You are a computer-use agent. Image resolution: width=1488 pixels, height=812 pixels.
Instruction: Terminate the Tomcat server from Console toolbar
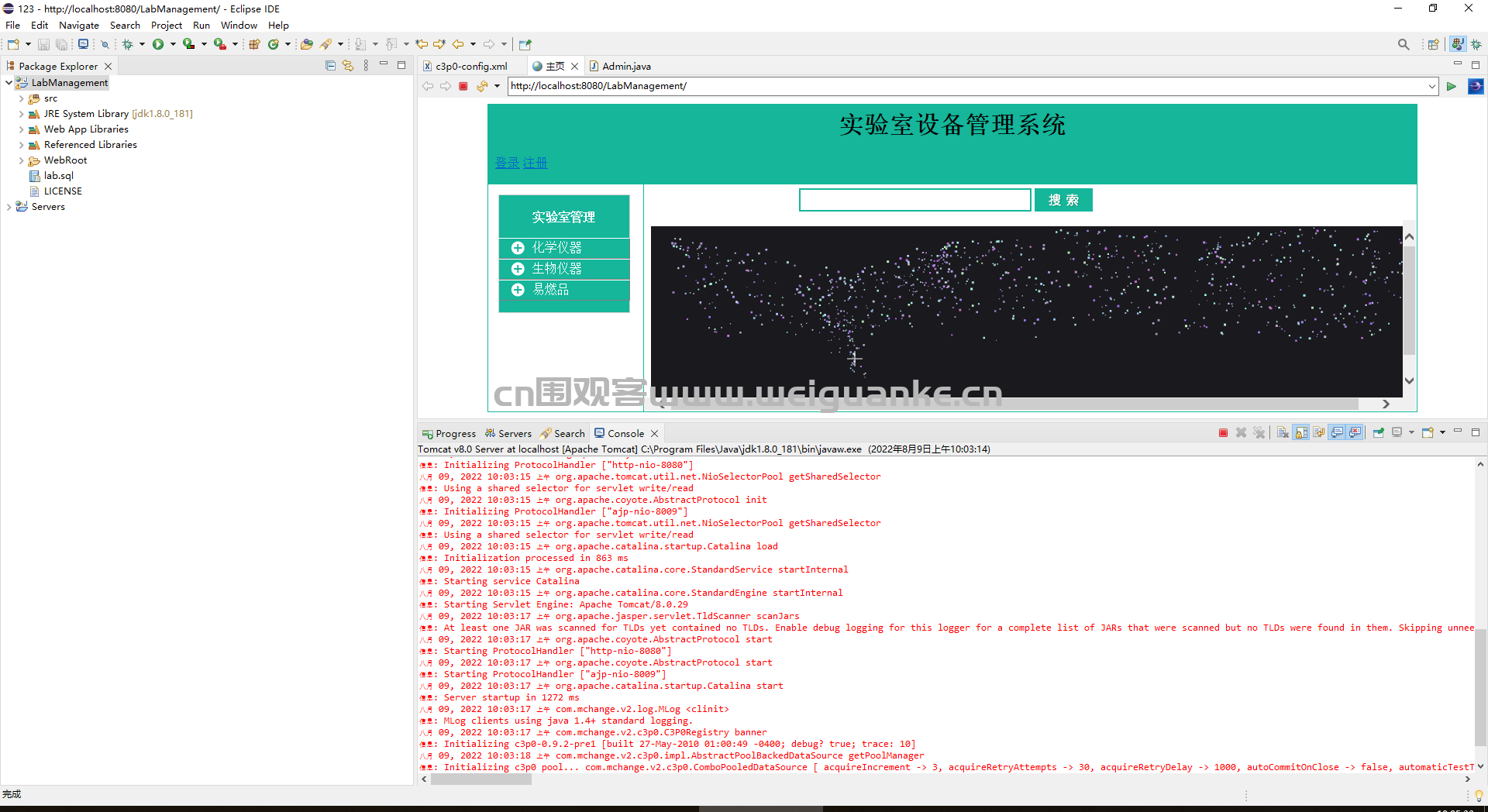pyautogui.click(x=1223, y=433)
